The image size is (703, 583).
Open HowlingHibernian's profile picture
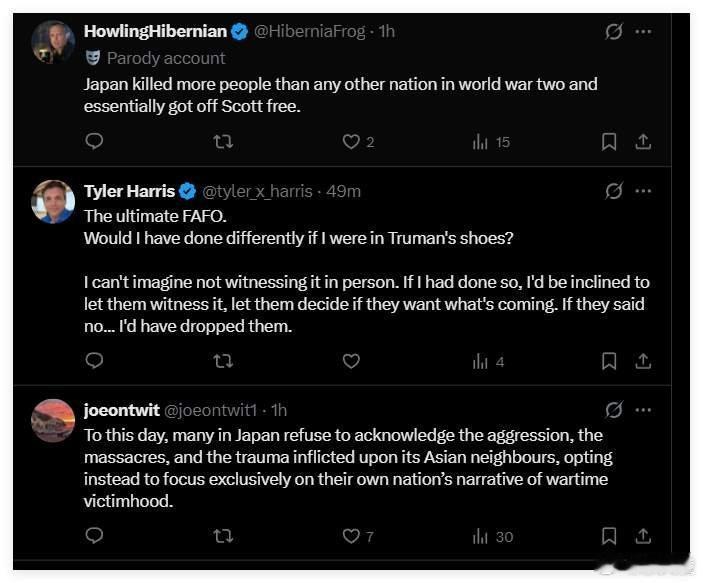pyautogui.click(x=53, y=42)
